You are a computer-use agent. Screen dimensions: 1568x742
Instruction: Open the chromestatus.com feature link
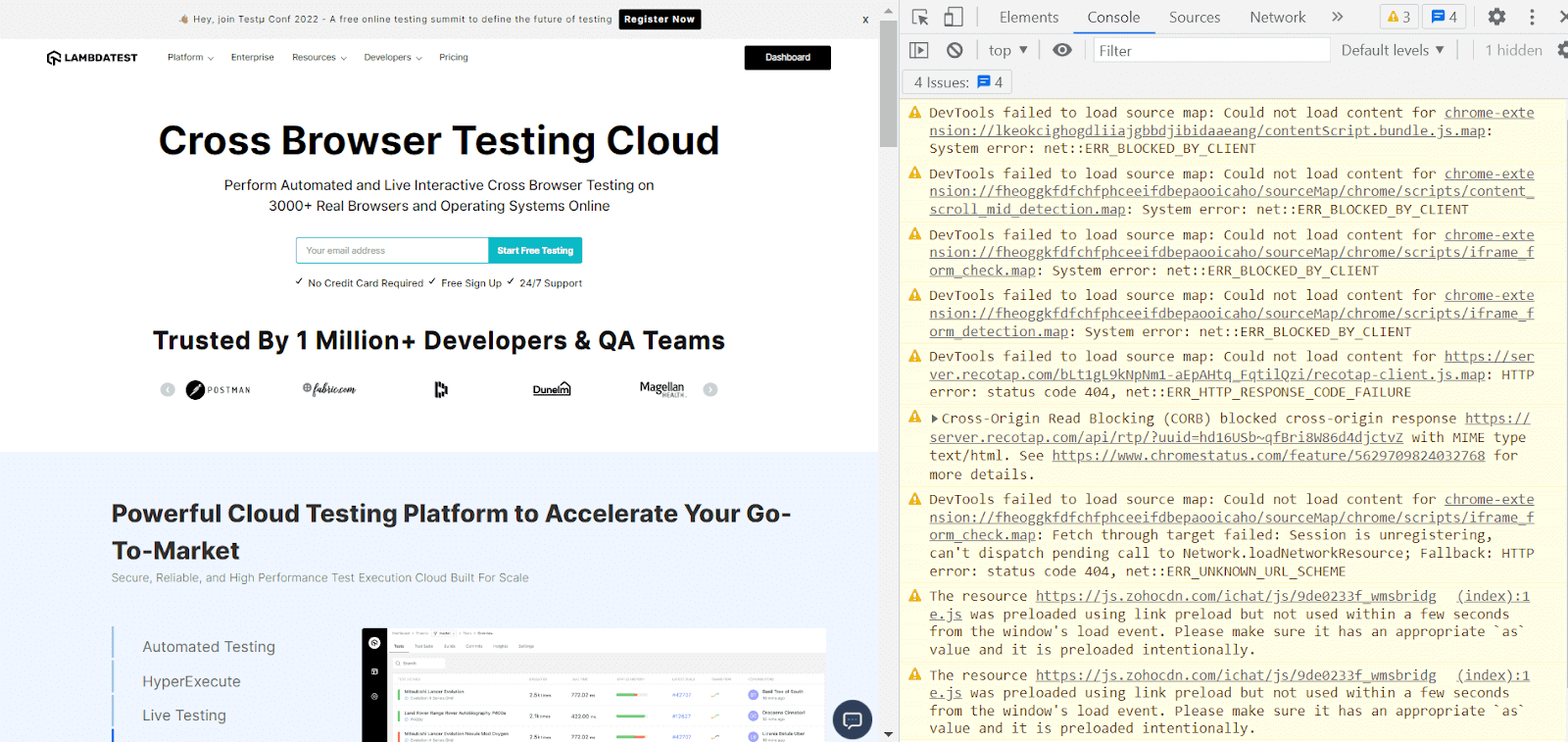[1268, 456]
